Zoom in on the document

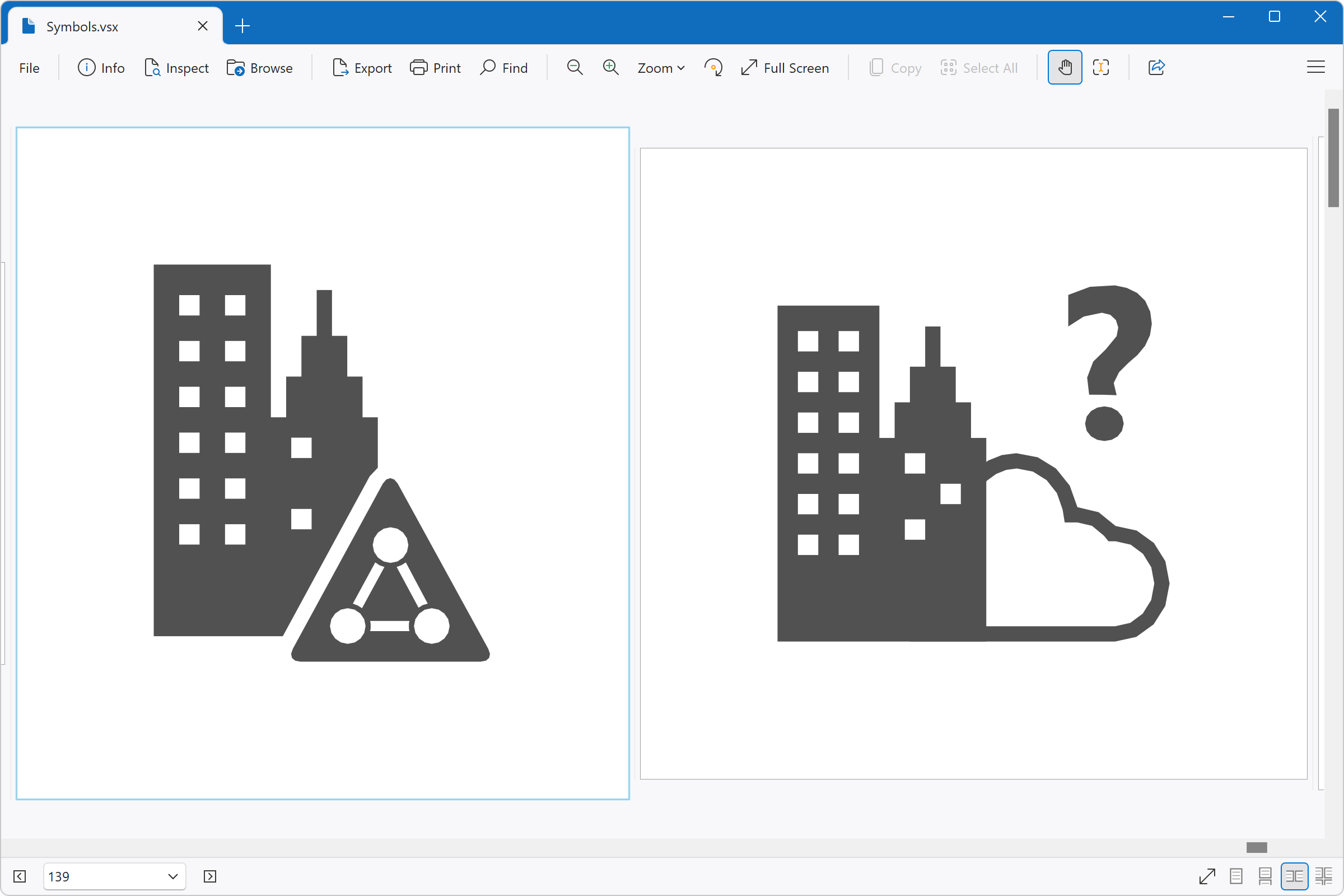611,67
